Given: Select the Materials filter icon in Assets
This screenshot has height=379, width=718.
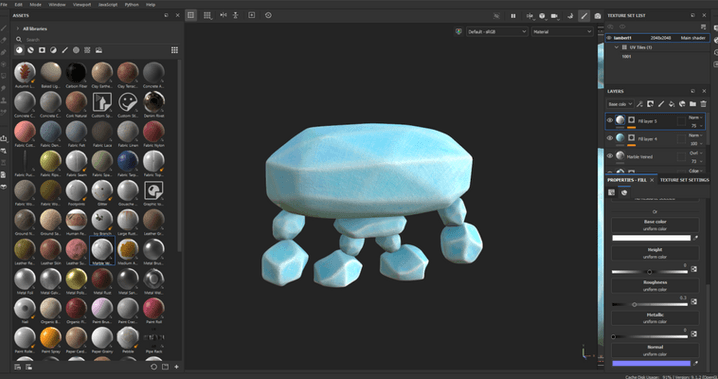Looking at the screenshot, I should tap(19, 50).
